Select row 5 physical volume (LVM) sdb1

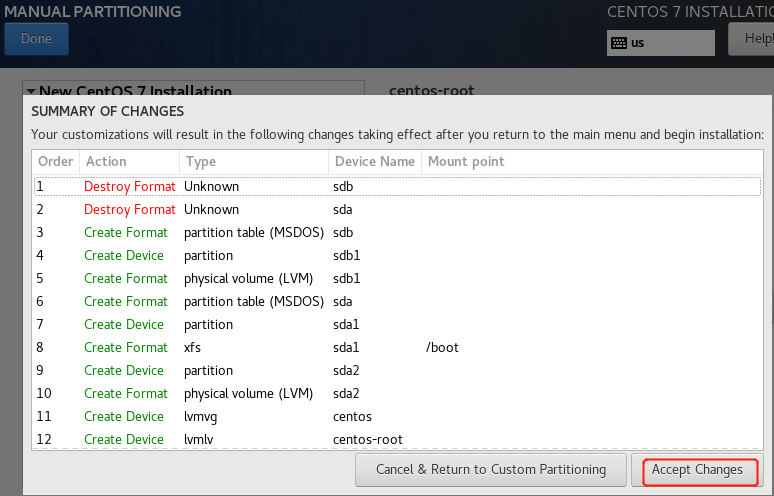point(397,278)
